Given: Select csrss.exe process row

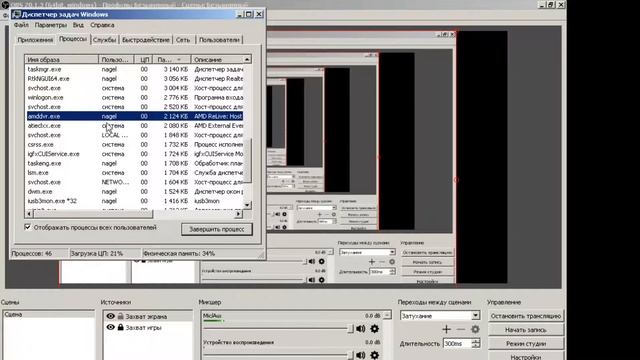Looking at the screenshot, I should coord(135,144).
